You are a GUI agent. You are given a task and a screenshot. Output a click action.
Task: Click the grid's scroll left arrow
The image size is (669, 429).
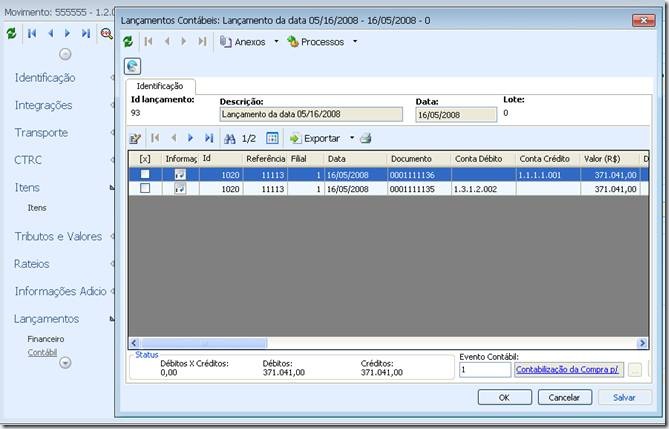coord(134,343)
